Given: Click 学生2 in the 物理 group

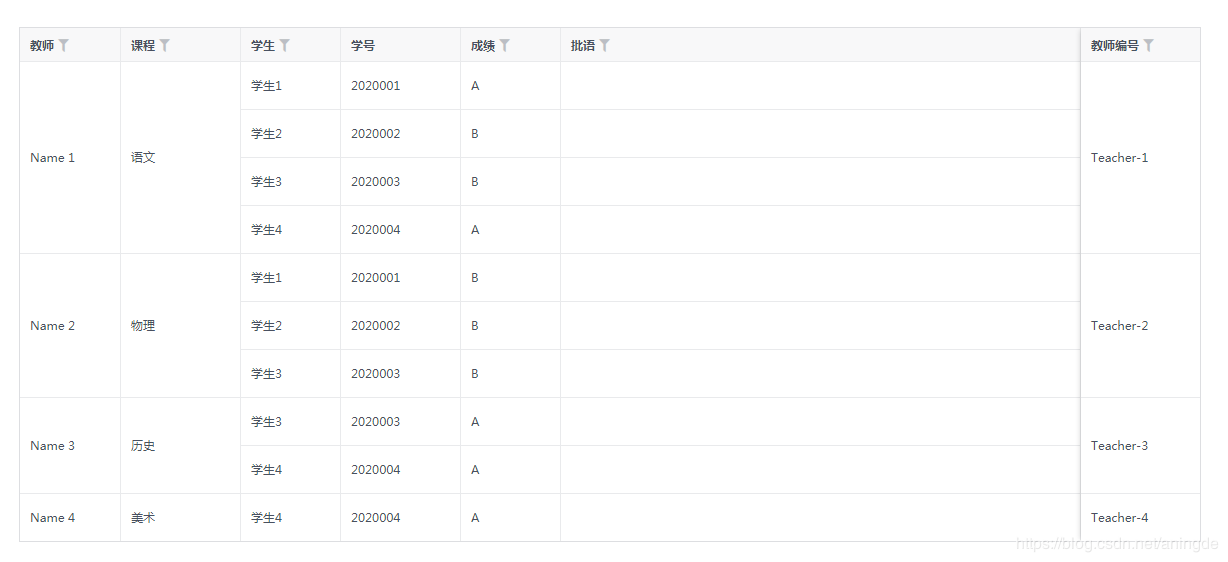Looking at the screenshot, I should tap(267, 326).
